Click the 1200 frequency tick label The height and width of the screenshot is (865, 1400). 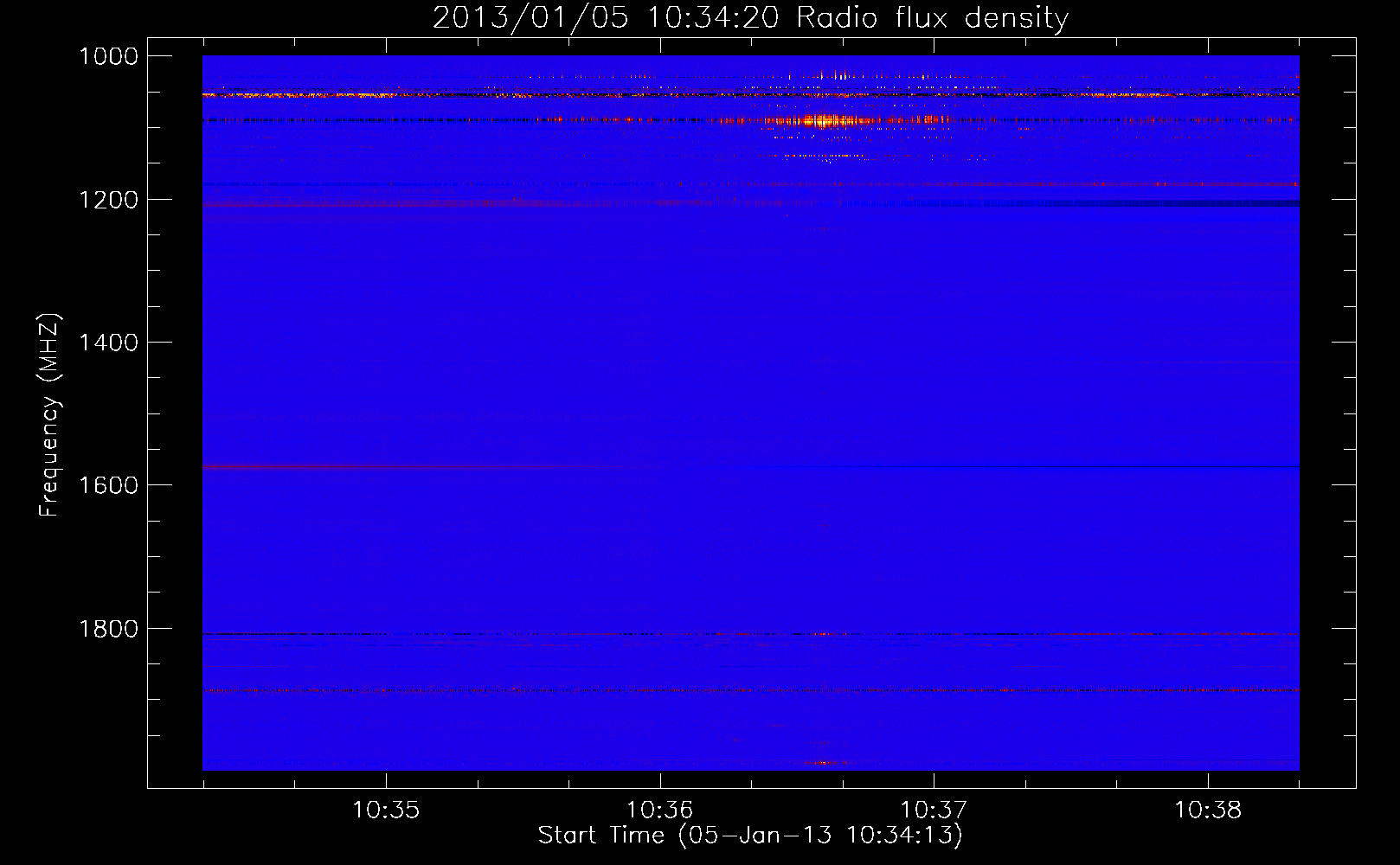point(109,200)
